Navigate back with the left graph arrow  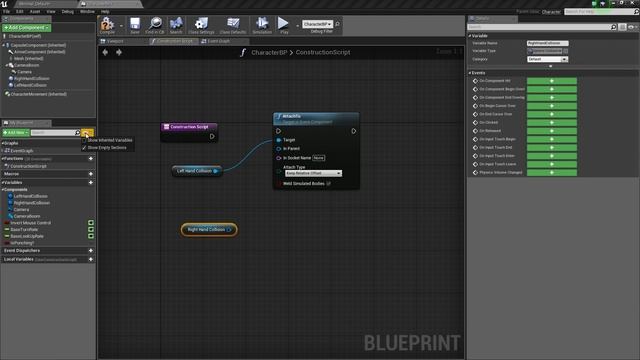click(105, 52)
